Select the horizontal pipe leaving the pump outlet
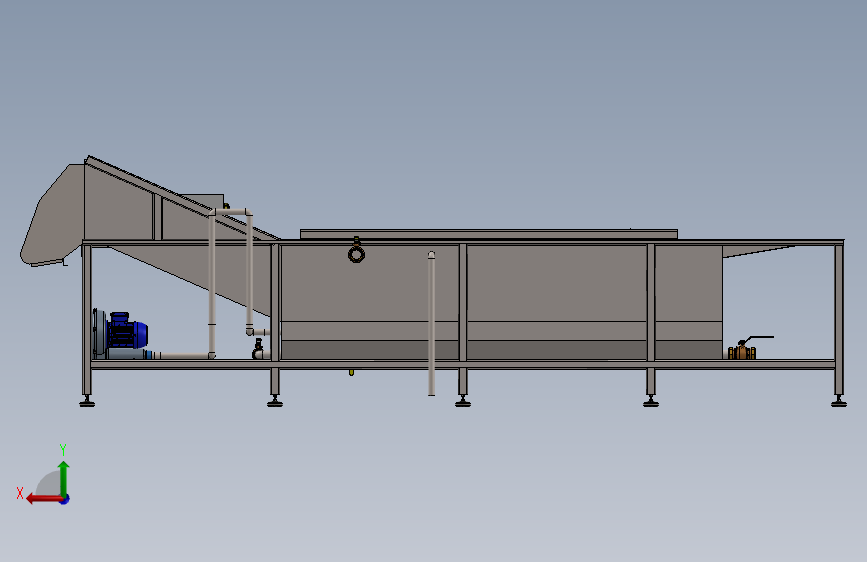 coord(182,356)
